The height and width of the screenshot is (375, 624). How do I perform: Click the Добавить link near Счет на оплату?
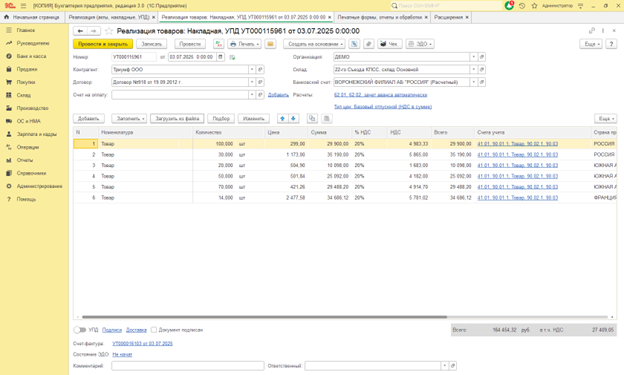(278, 95)
